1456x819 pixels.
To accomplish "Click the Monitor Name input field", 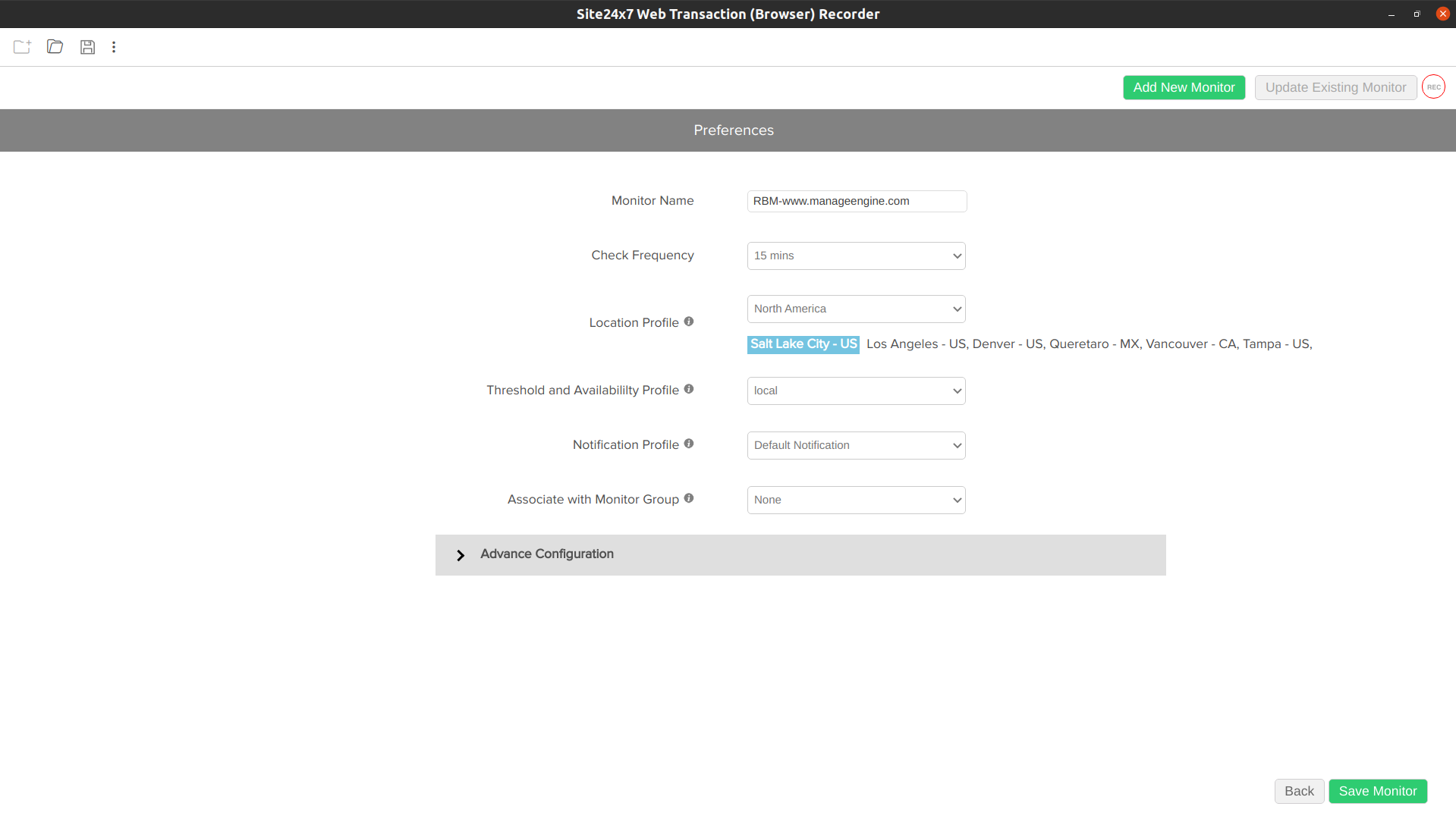I will pyautogui.click(x=856, y=201).
